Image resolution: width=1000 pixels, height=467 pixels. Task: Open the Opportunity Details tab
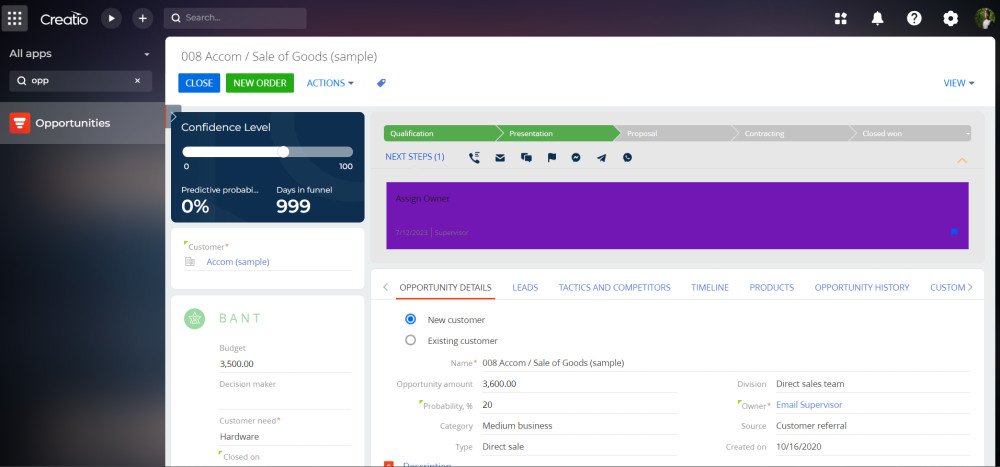pyautogui.click(x=445, y=288)
